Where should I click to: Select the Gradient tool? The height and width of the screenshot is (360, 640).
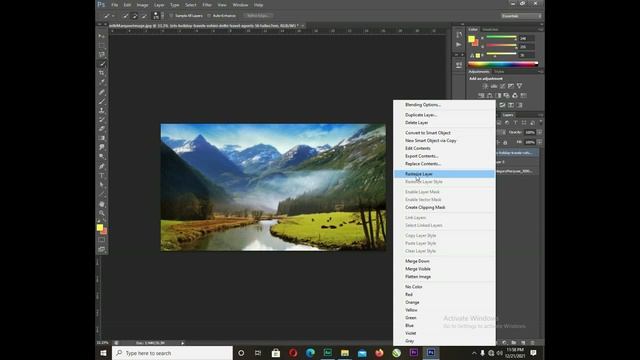[x=102, y=138]
